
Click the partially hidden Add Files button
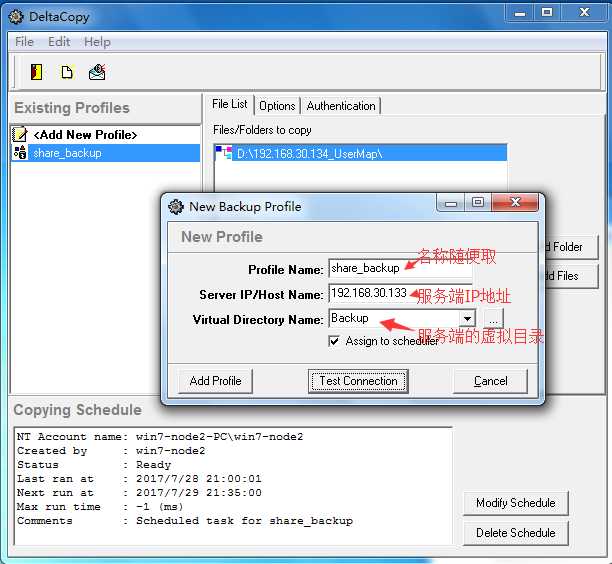click(571, 276)
